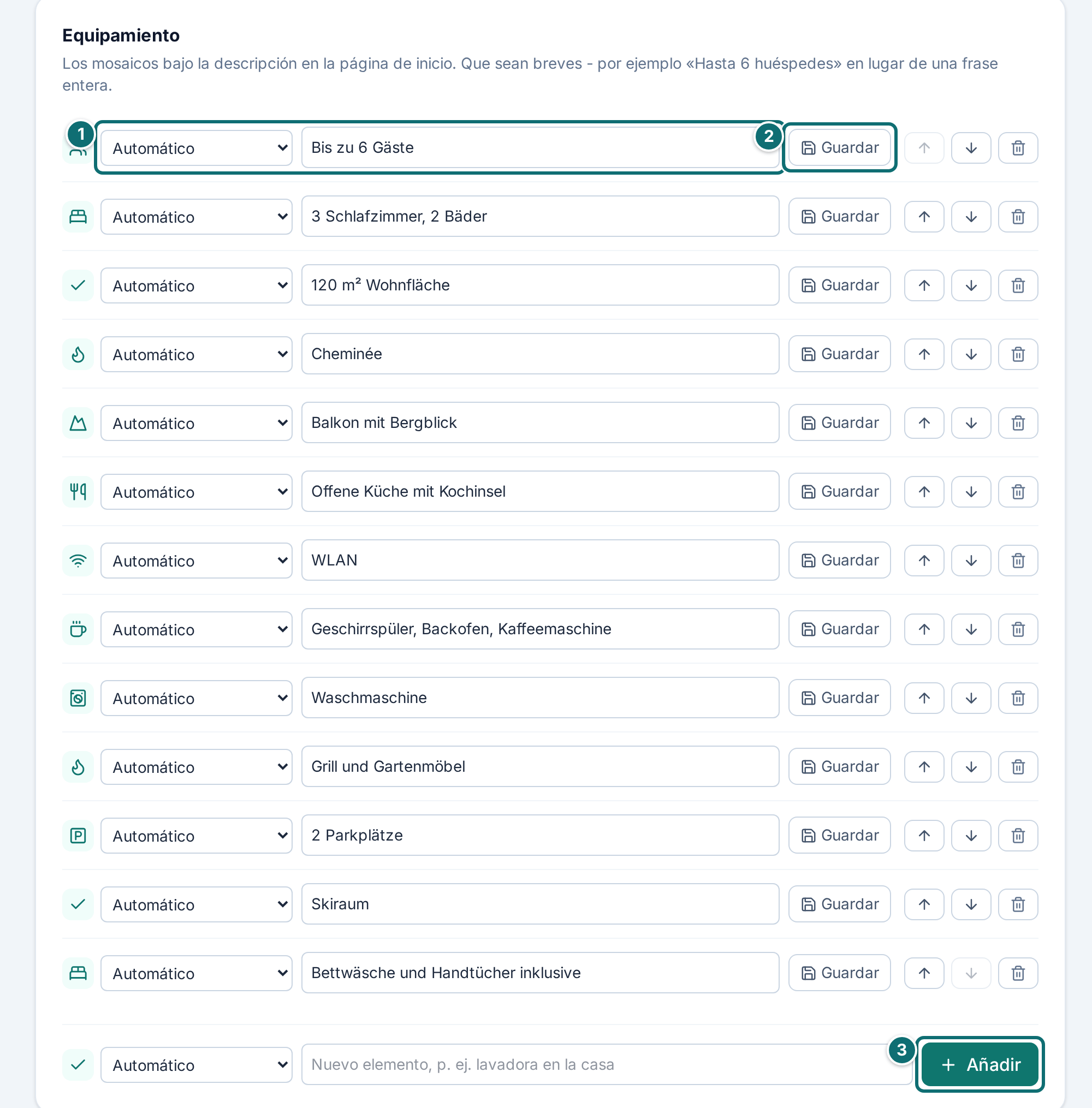Click trash icon for Skiraum
Screen dimensions: 1092x1108
coord(1017,904)
